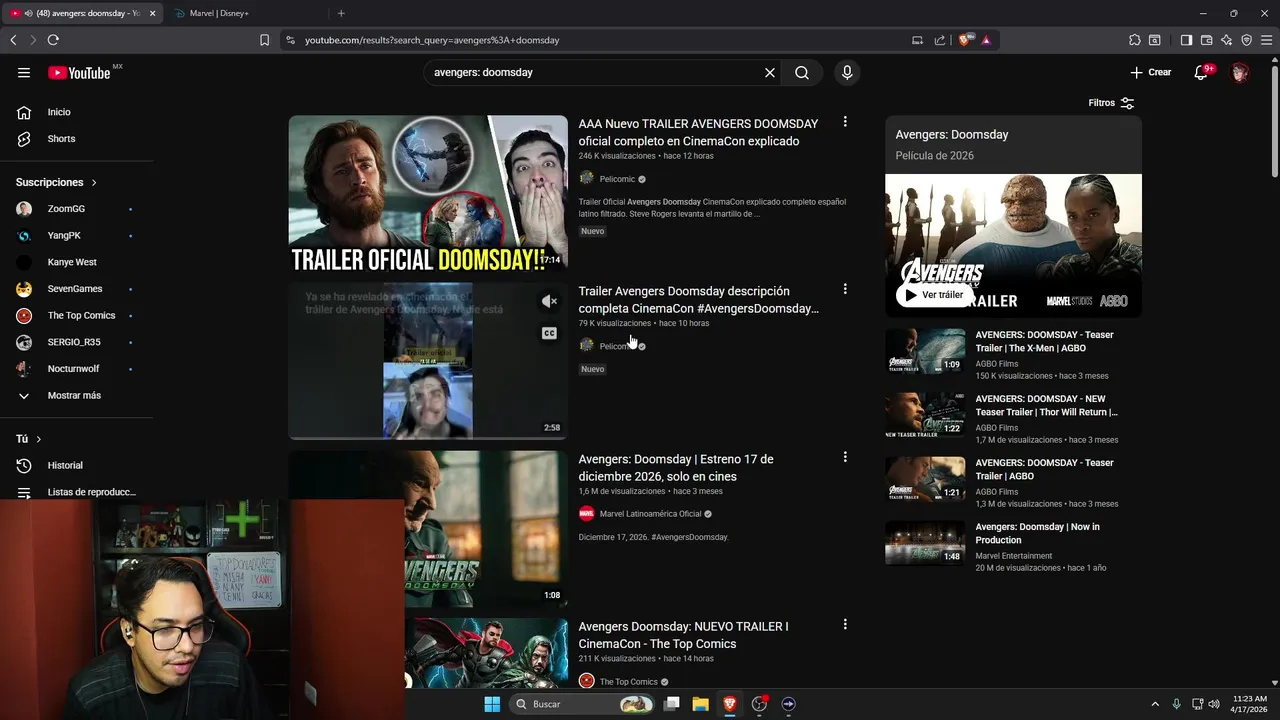Clear the search box with the X
Image resolution: width=1280 pixels, height=720 pixels.
[x=770, y=72]
